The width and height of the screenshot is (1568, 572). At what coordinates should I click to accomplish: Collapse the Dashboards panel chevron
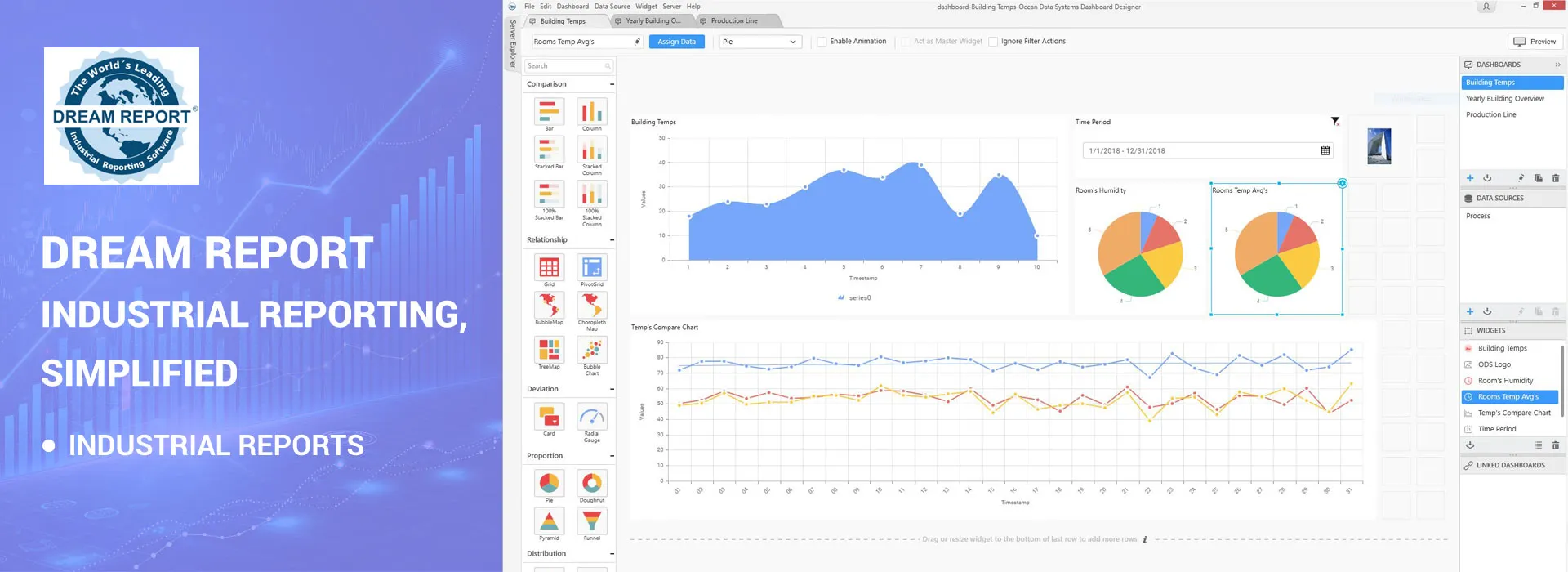tap(1557, 65)
